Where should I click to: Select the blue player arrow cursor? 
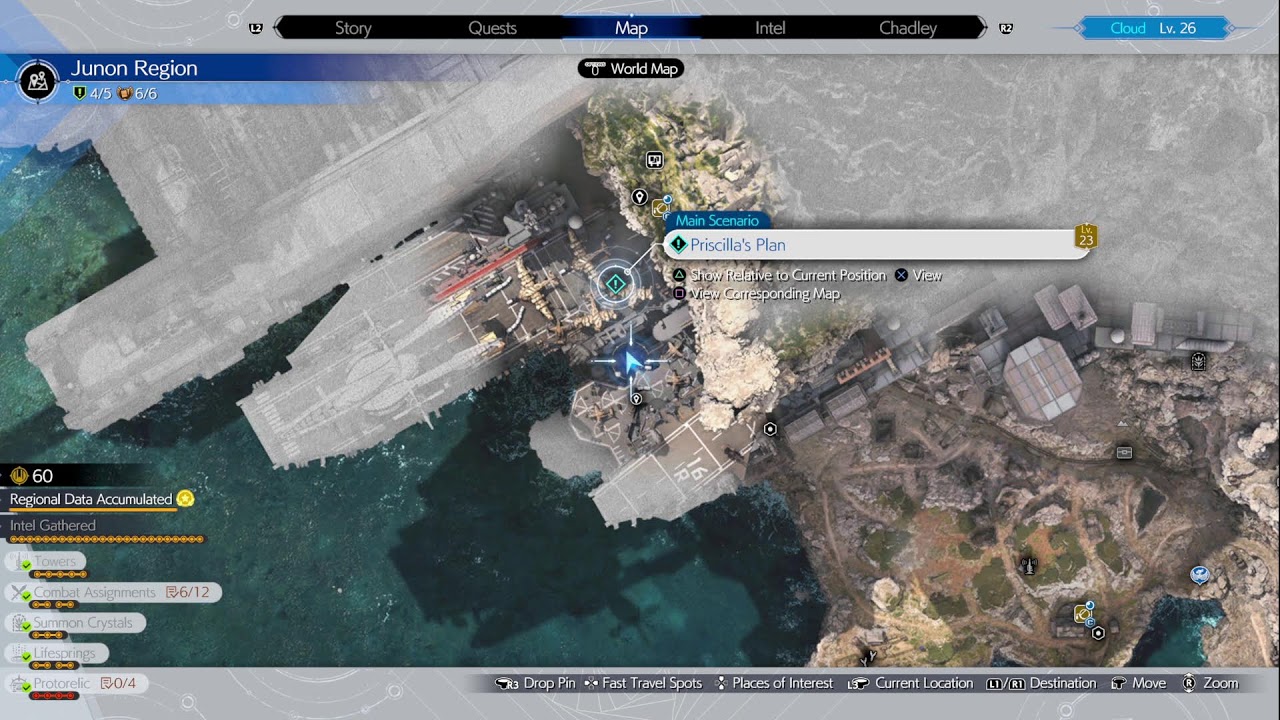tap(631, 361)
